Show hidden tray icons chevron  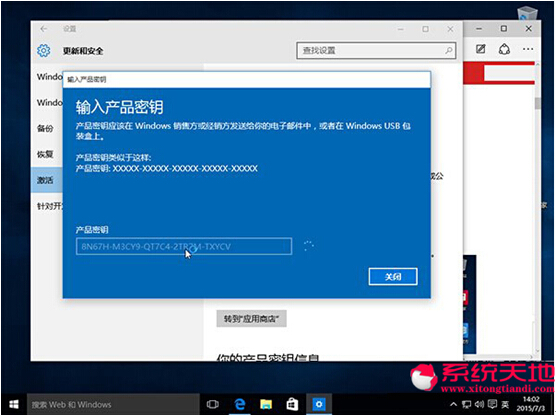pos(453,404)
